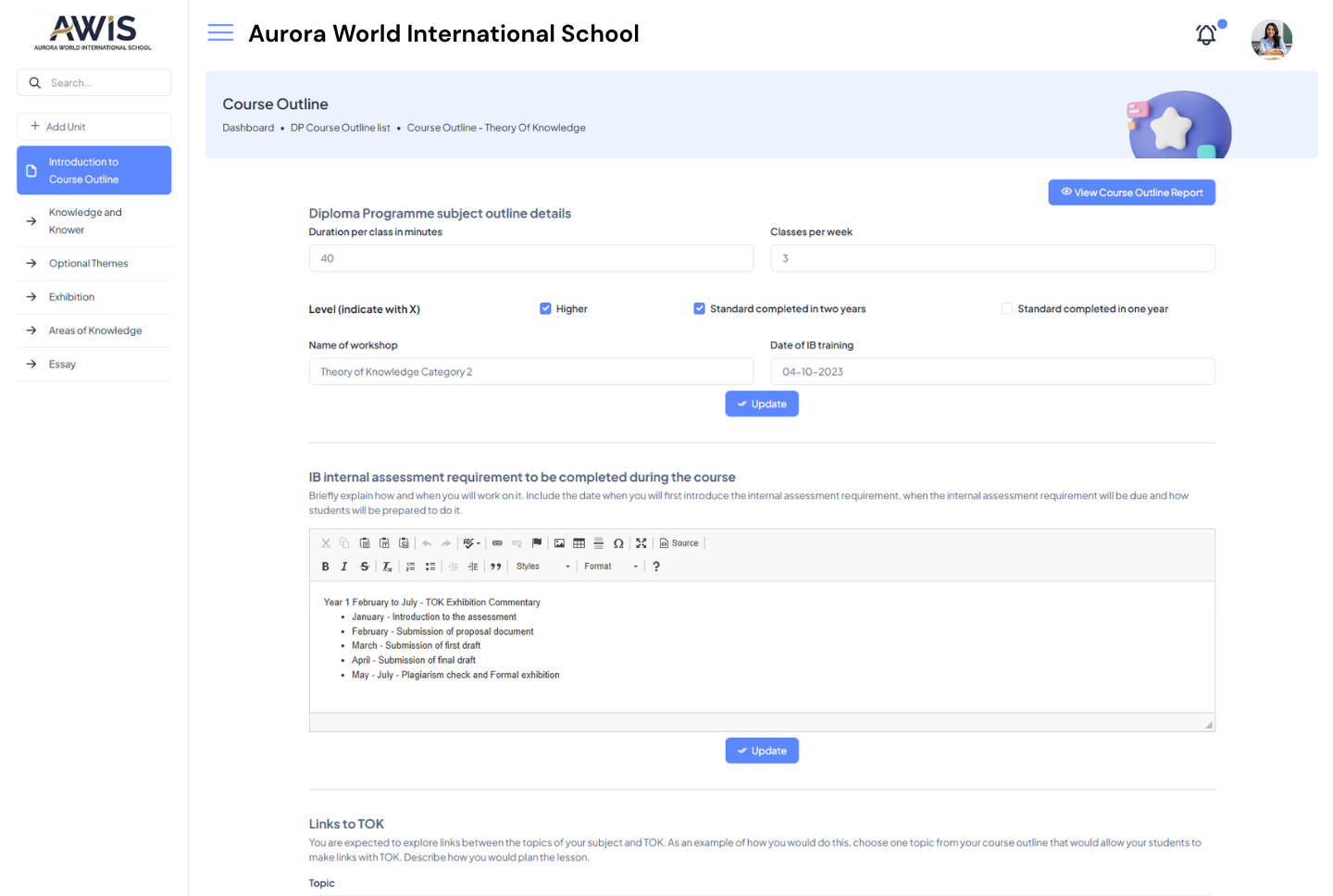Insert an image via the editor toolbar

(x=559, y=543)
